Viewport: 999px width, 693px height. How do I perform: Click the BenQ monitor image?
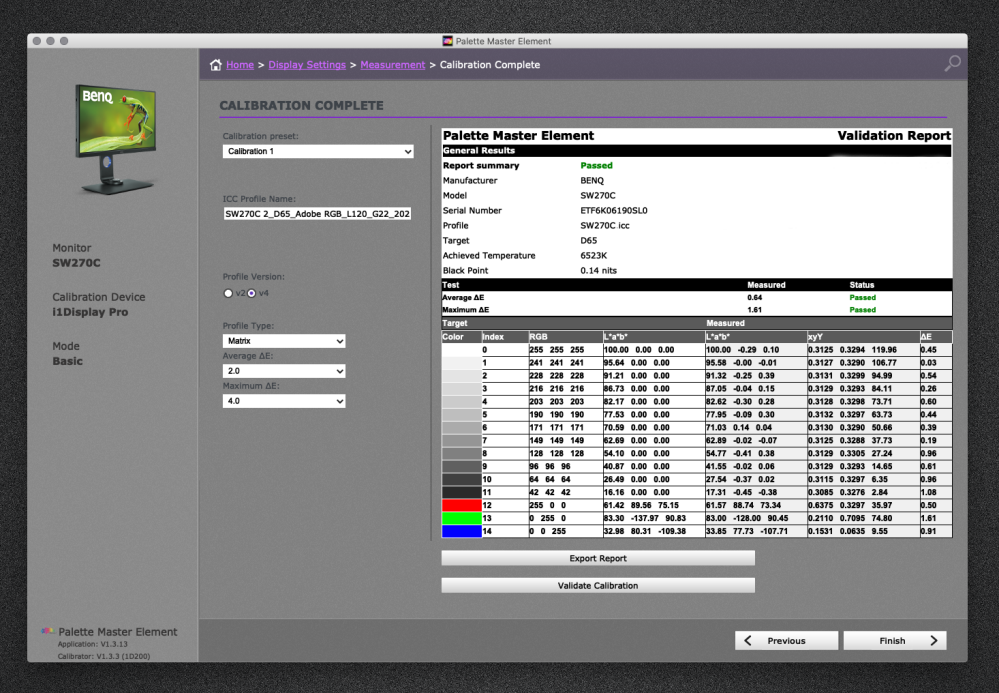point(117,139)
